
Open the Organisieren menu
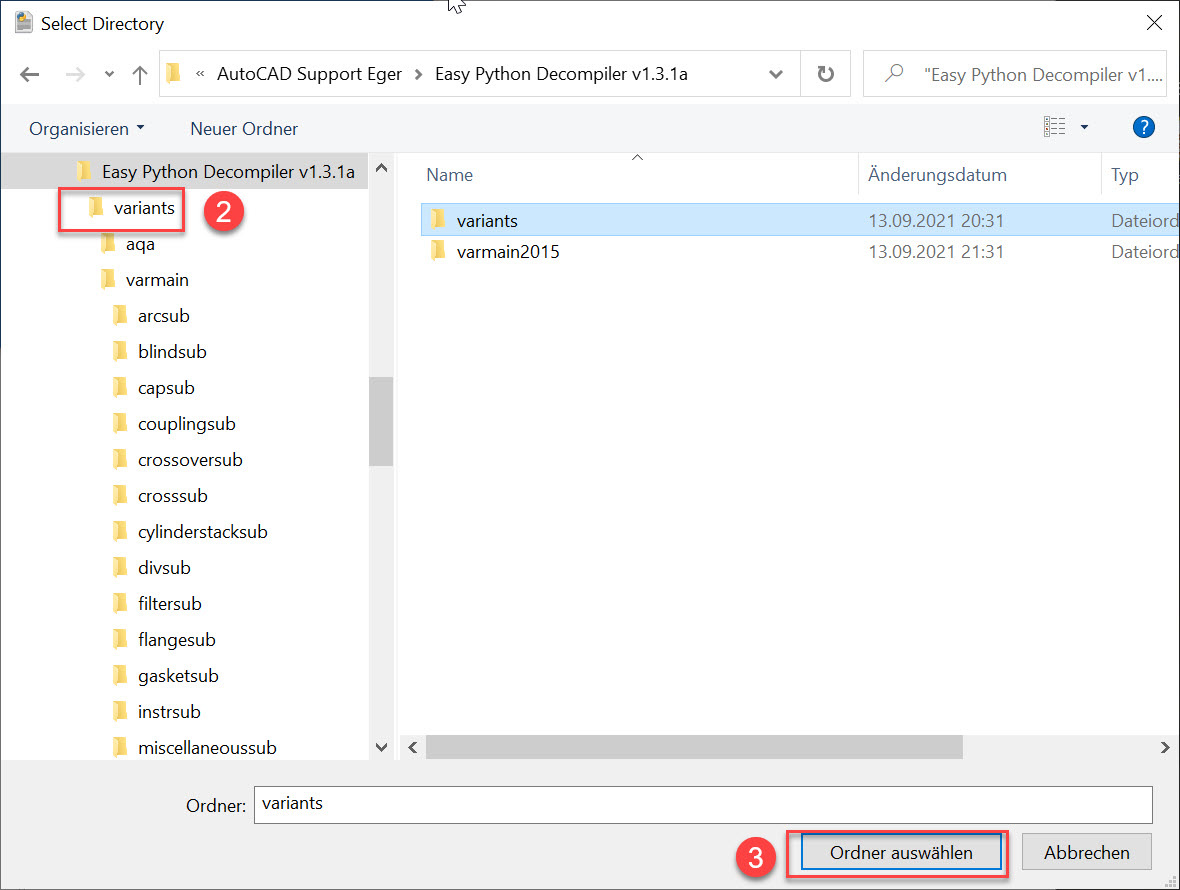(80, 128)
